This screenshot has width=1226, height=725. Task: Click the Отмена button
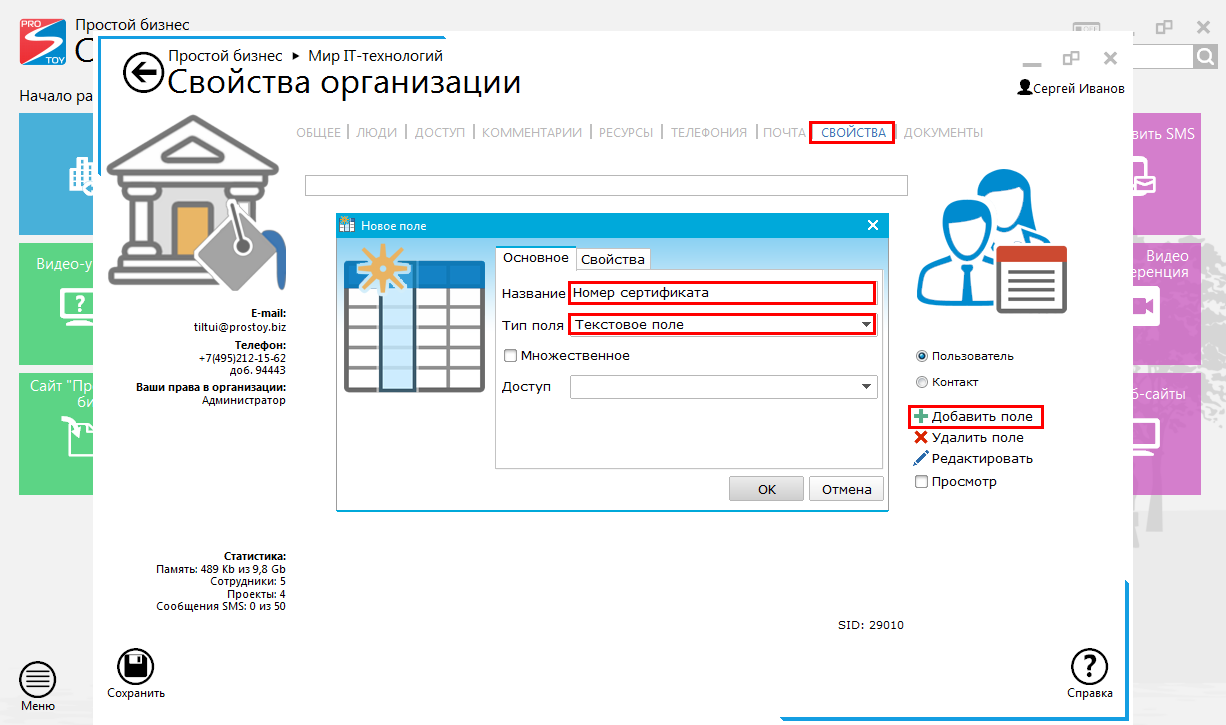click(x=847, y=489)
